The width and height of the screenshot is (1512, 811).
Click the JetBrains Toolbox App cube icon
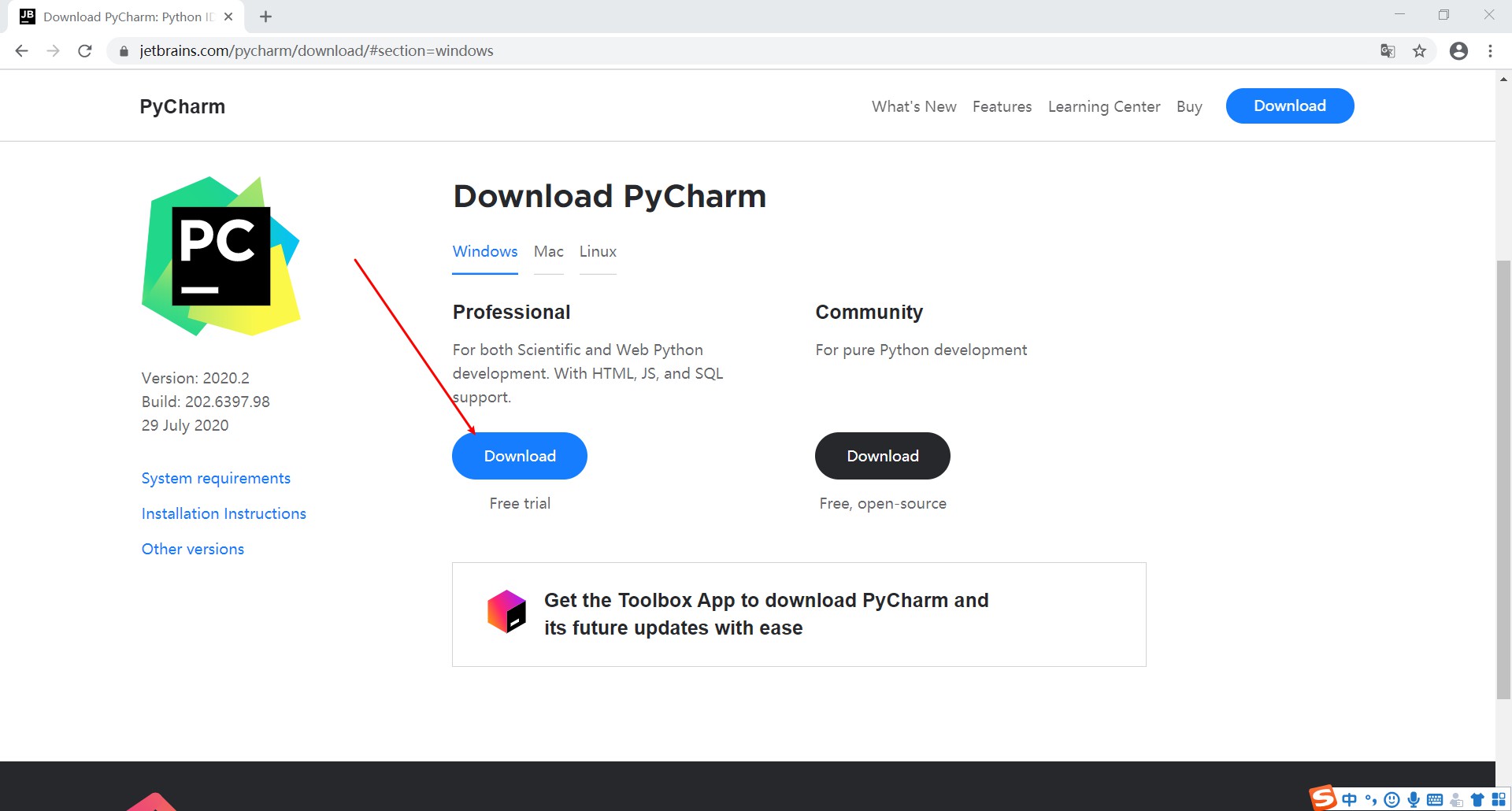pos(506,612)
